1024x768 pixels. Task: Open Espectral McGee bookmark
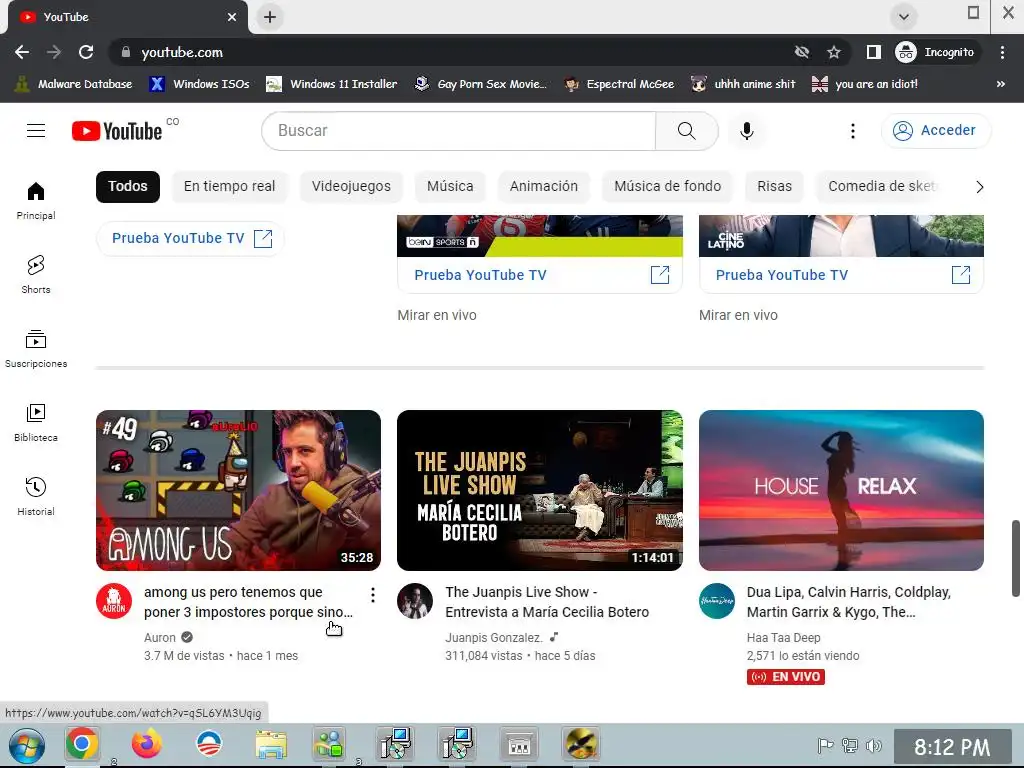tap(619, 84)
